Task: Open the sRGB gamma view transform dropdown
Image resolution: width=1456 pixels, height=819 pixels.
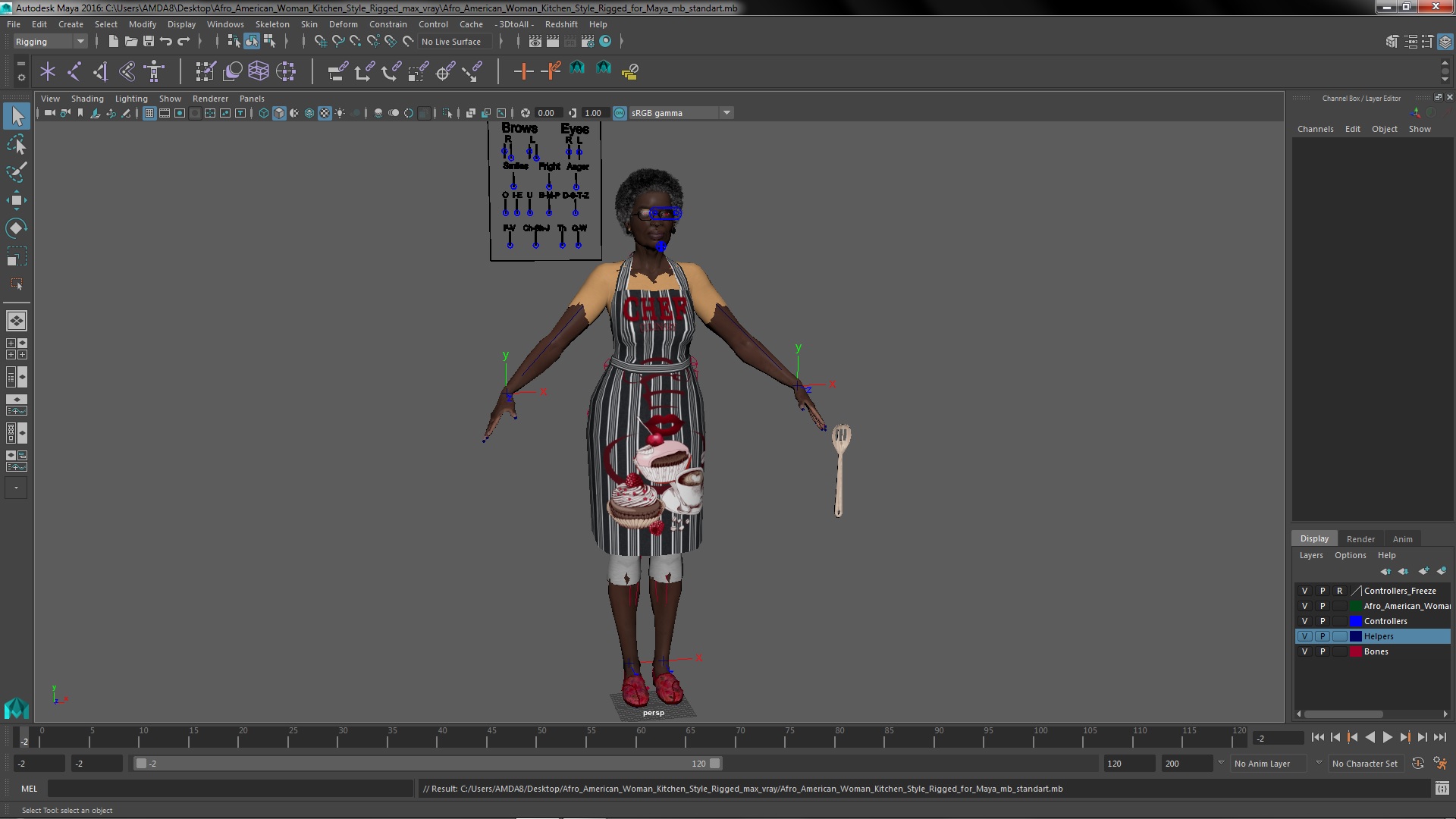Action: pyautogui.click(x=680, y=113)
